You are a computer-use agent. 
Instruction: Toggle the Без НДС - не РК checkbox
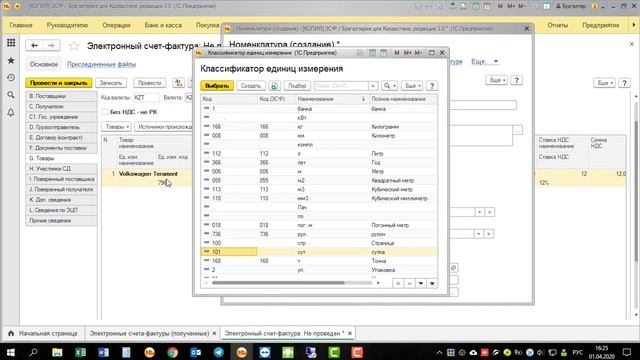point(104,112)
